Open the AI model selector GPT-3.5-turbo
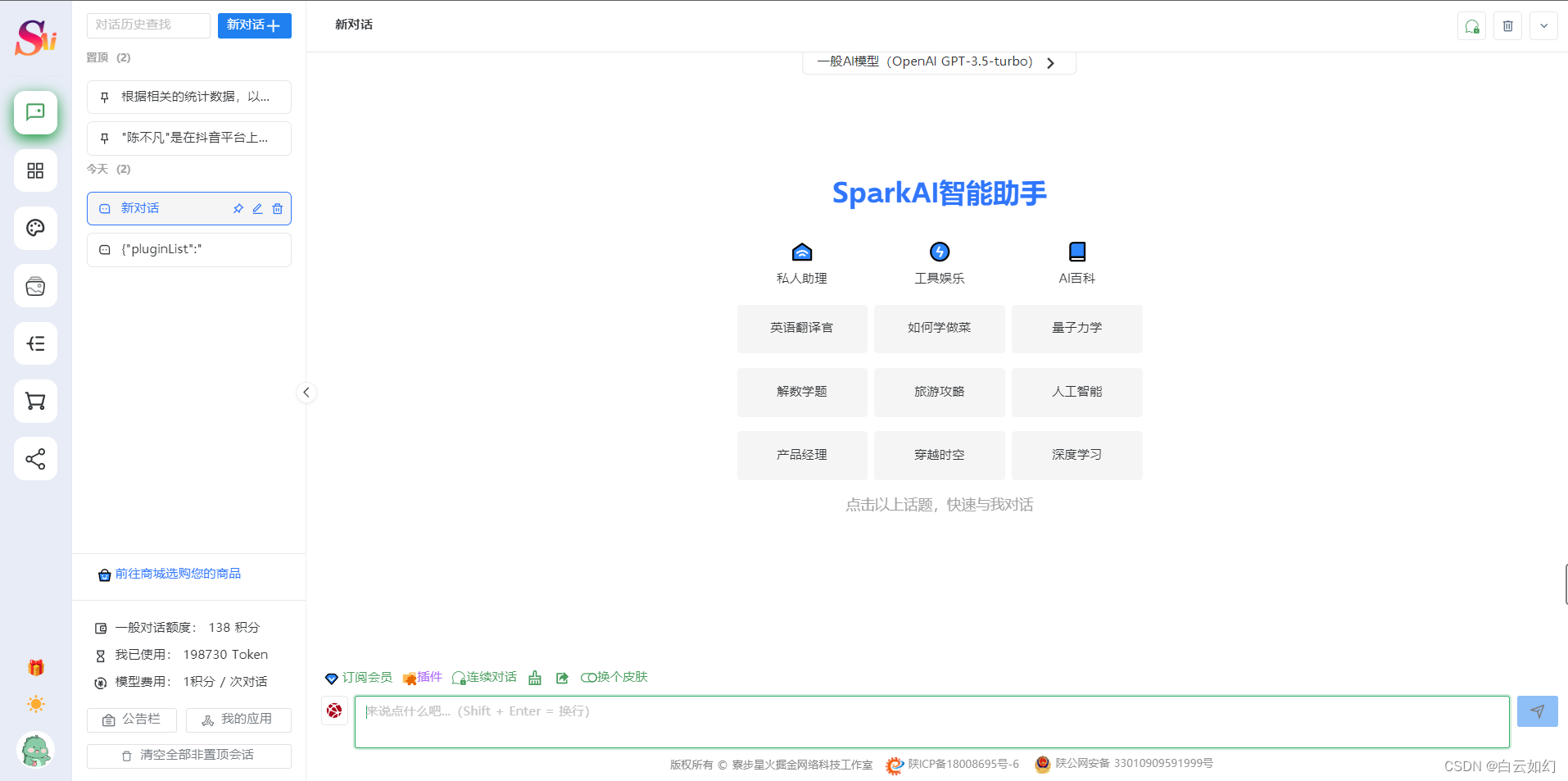Image resolution: width=1568 pixels, height=781 pixels. 939,62
